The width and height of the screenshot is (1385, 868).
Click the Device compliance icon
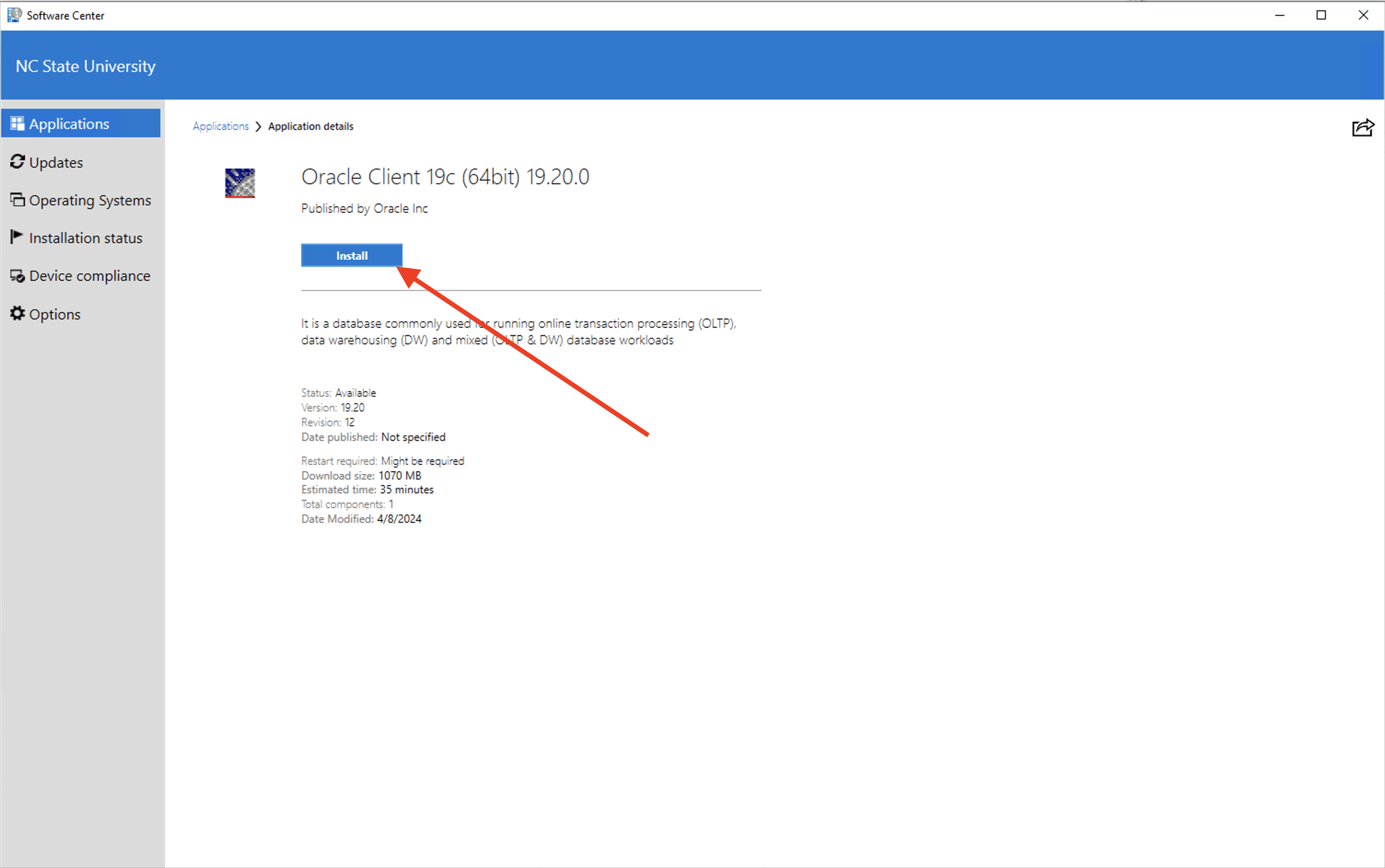coord(17,276)
